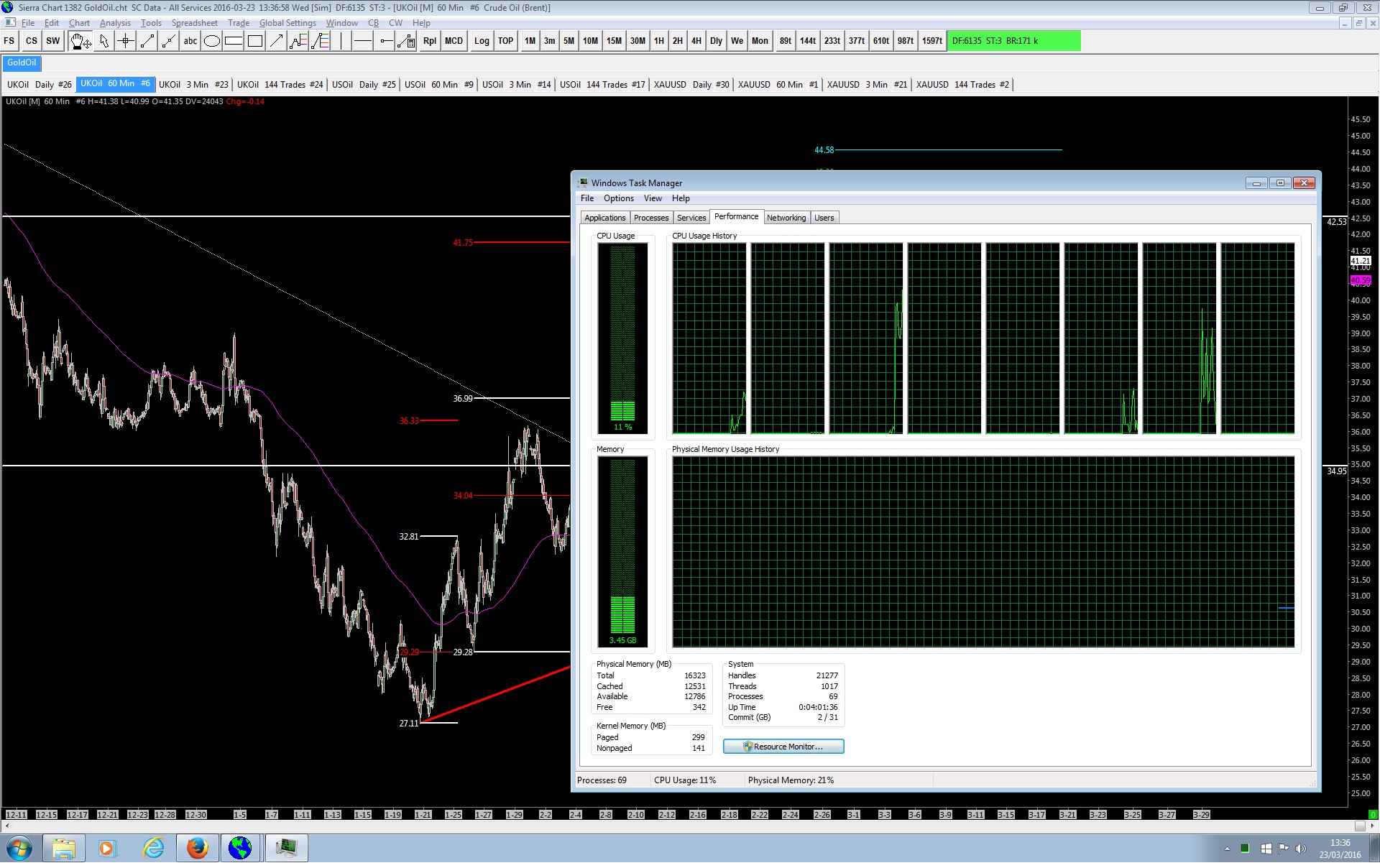The width and height of the screenshot is (1380, 868).
Task: Pick the vertical line drawing tool
Action: 341,41
